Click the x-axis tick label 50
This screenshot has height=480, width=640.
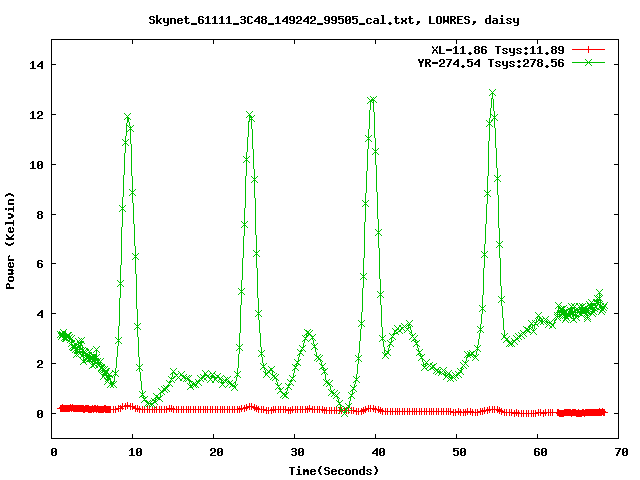point(458,452)
